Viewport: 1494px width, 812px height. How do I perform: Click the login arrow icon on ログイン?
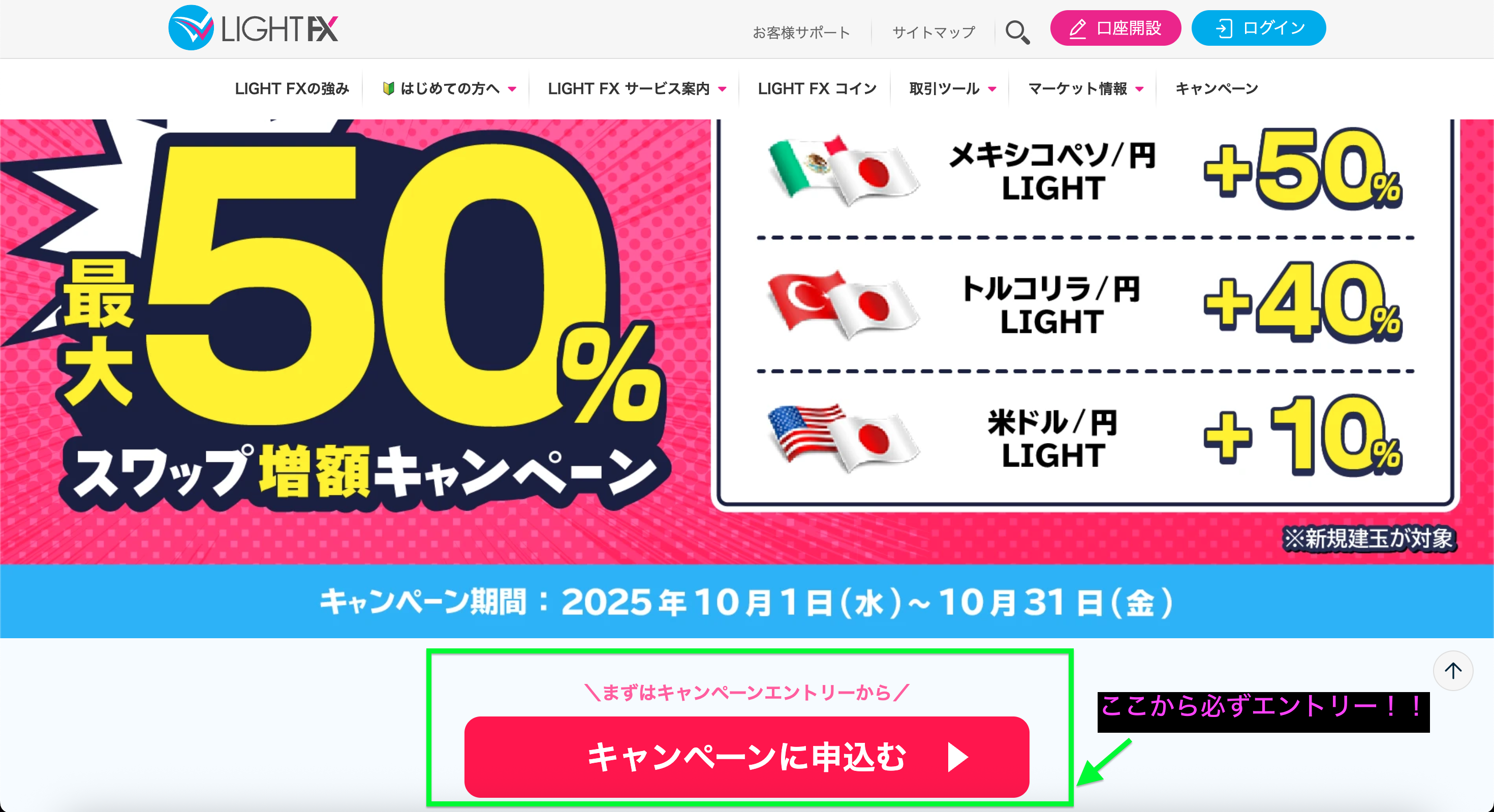(1223, 28)
